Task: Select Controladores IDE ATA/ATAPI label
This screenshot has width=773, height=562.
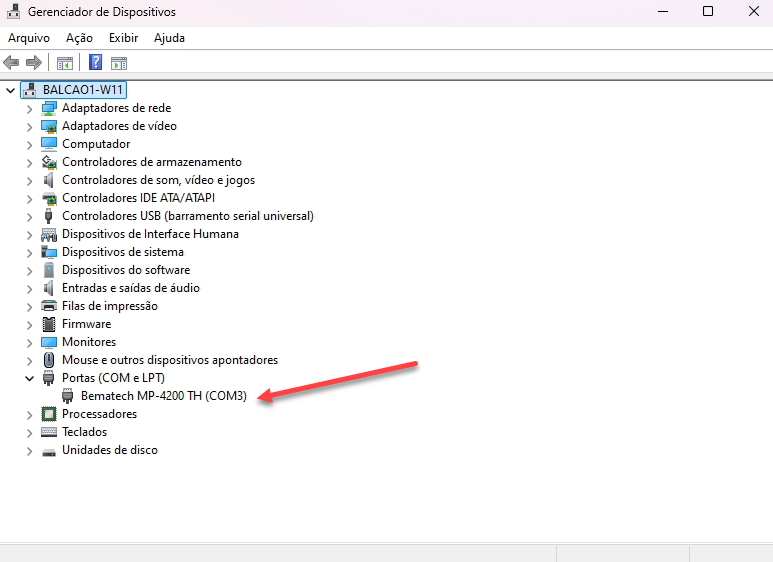Action: coord(139,198)
